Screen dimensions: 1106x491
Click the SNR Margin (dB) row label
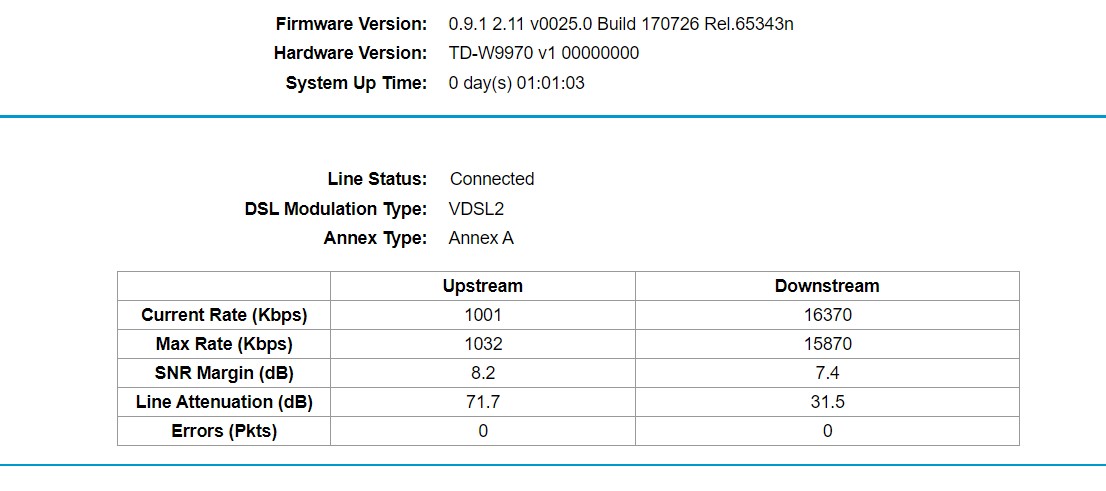(224, 373)
